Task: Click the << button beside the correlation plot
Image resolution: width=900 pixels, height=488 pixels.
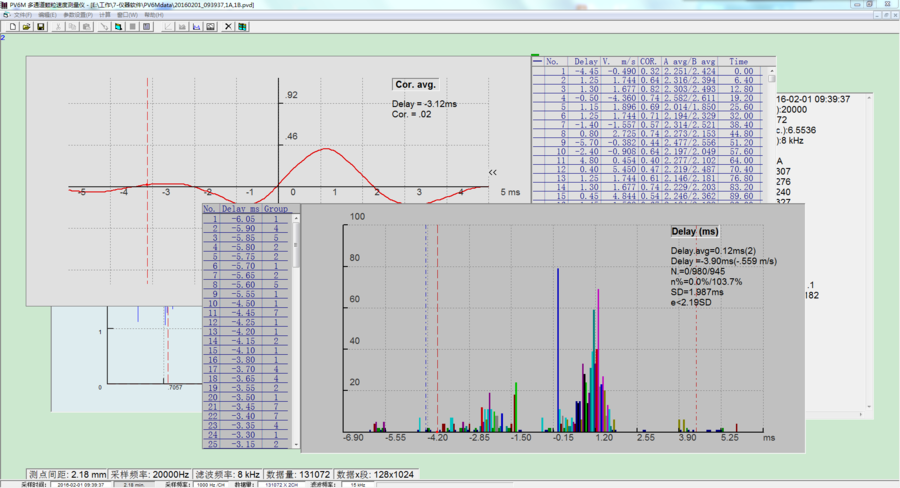Action: point(492,172)
